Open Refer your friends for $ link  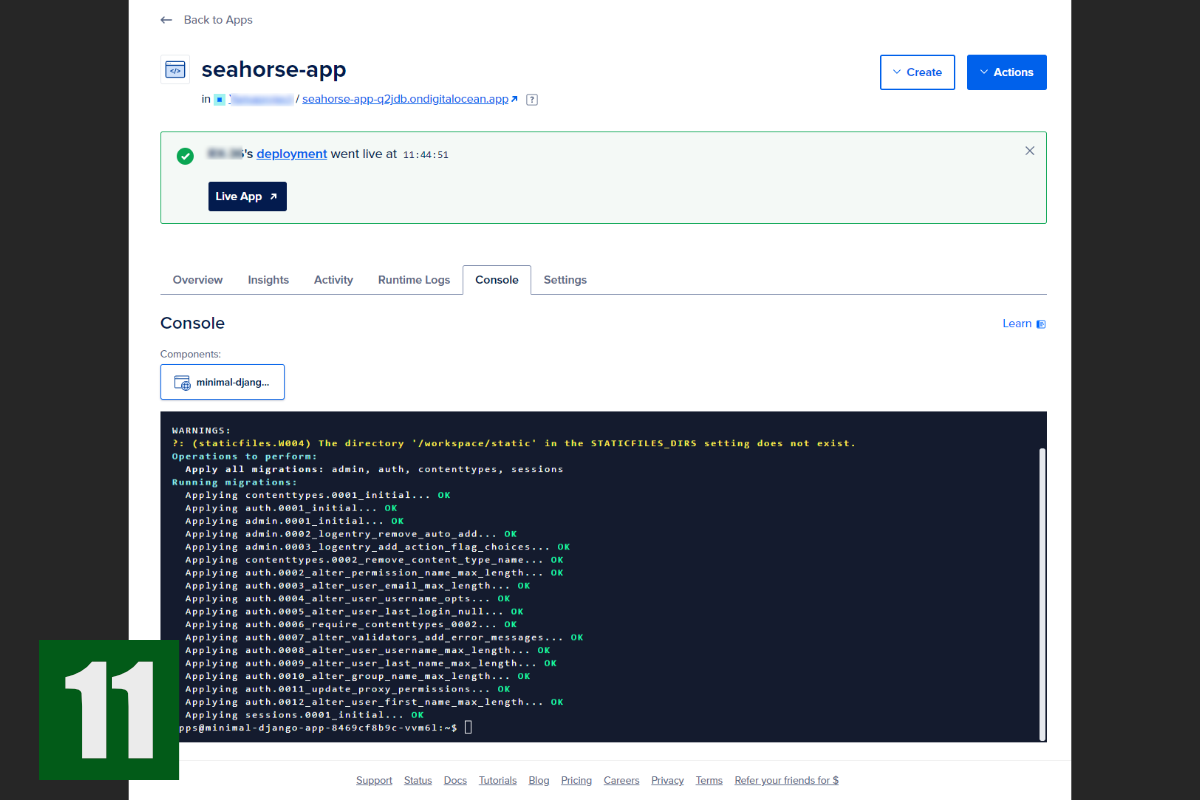point(786,780)
